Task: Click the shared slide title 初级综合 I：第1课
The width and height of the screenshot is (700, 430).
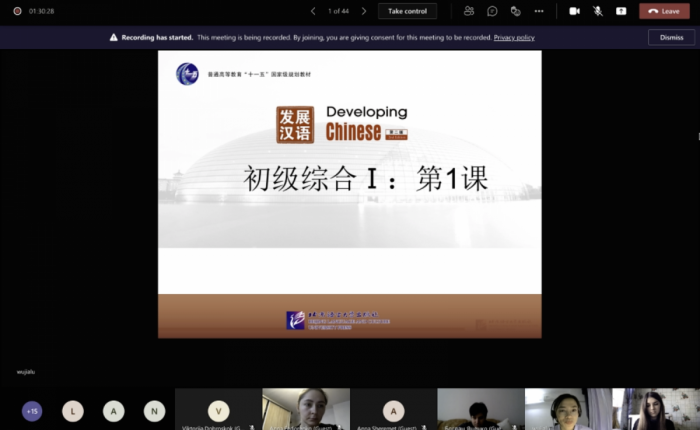Action: pos(365,179)
